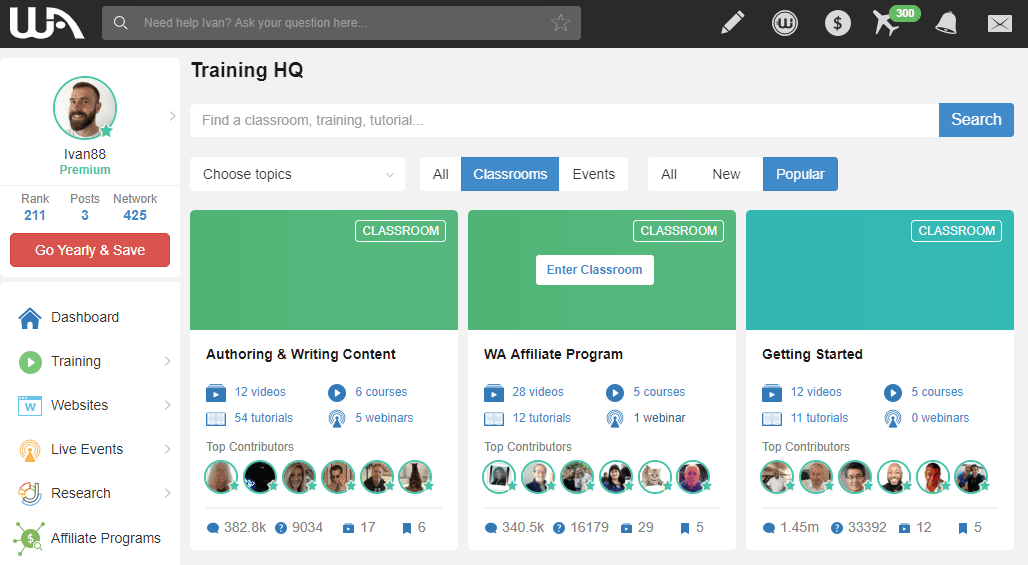Click first top contributor avatar in Getting Started
1028x565 pixels.
coord(777,477)
